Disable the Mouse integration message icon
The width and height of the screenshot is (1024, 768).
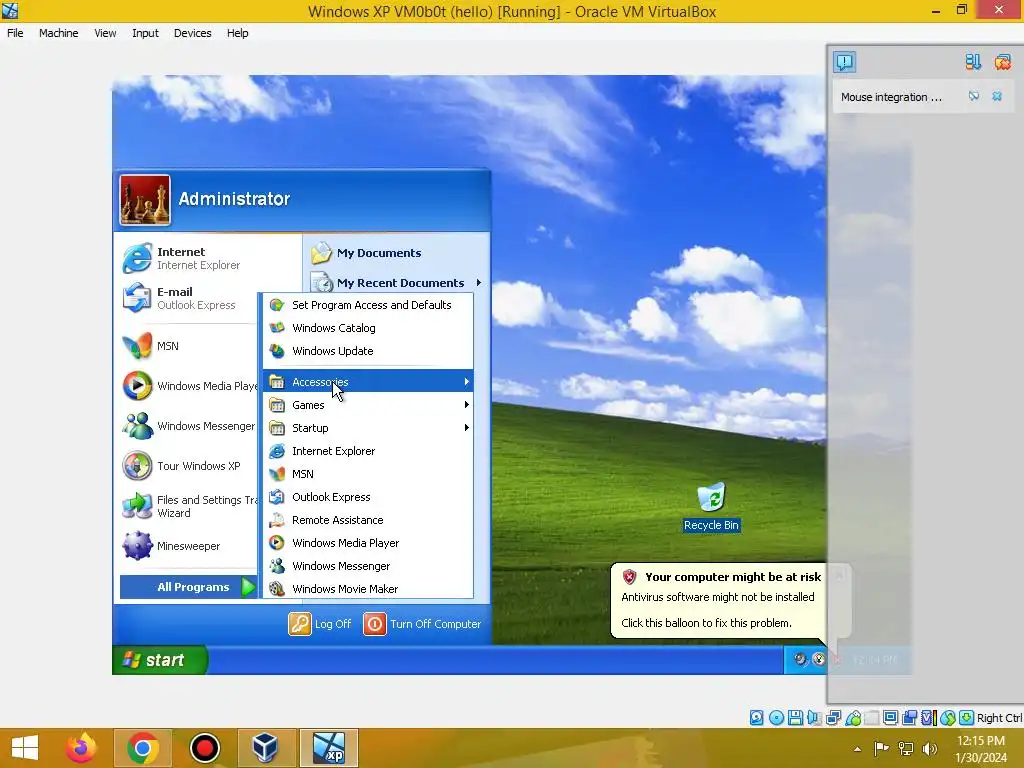pos(974,97)
